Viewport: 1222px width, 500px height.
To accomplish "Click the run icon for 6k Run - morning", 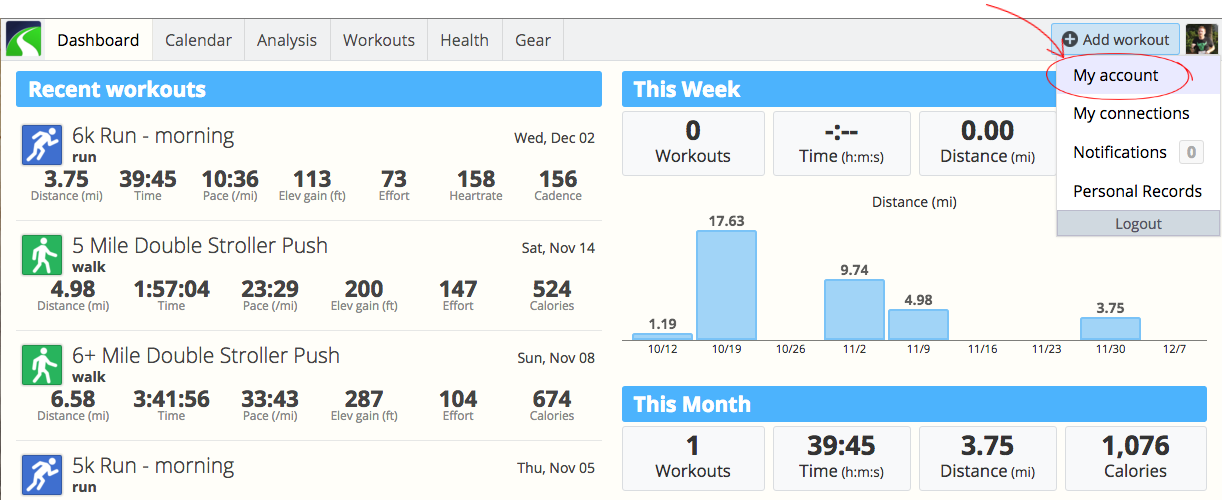I will point(42,145).
